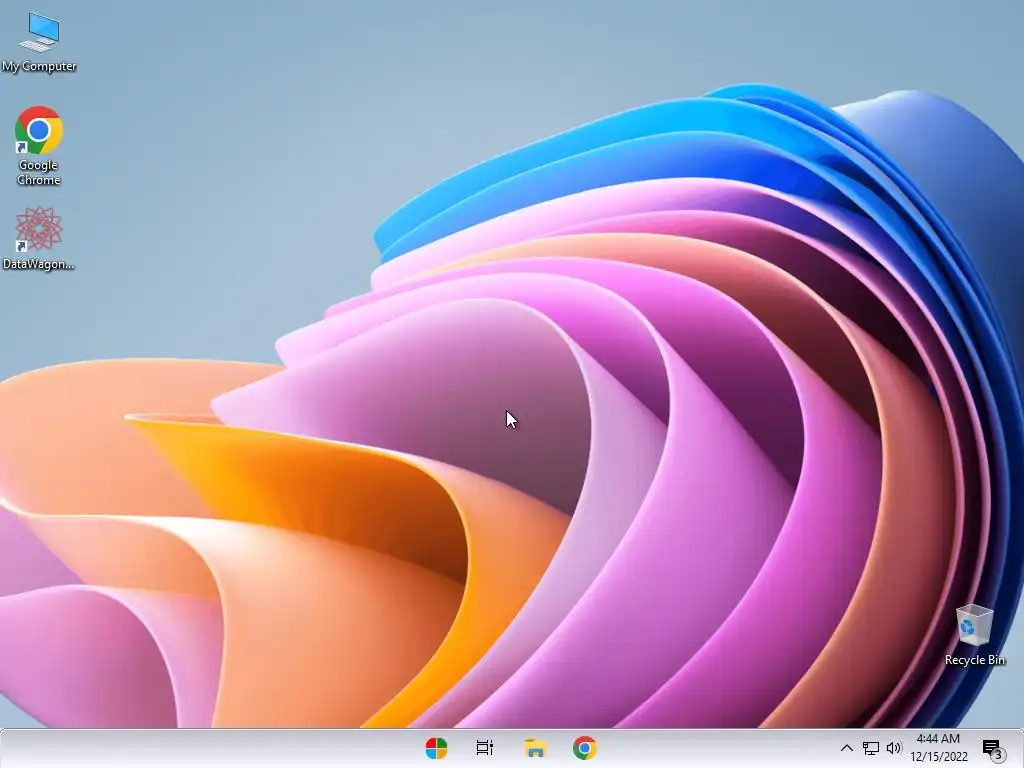The image size is (1024, 768).
Task: Click the Recycle Bin label text
Action: pyautogui.click(x=974, y=660)
